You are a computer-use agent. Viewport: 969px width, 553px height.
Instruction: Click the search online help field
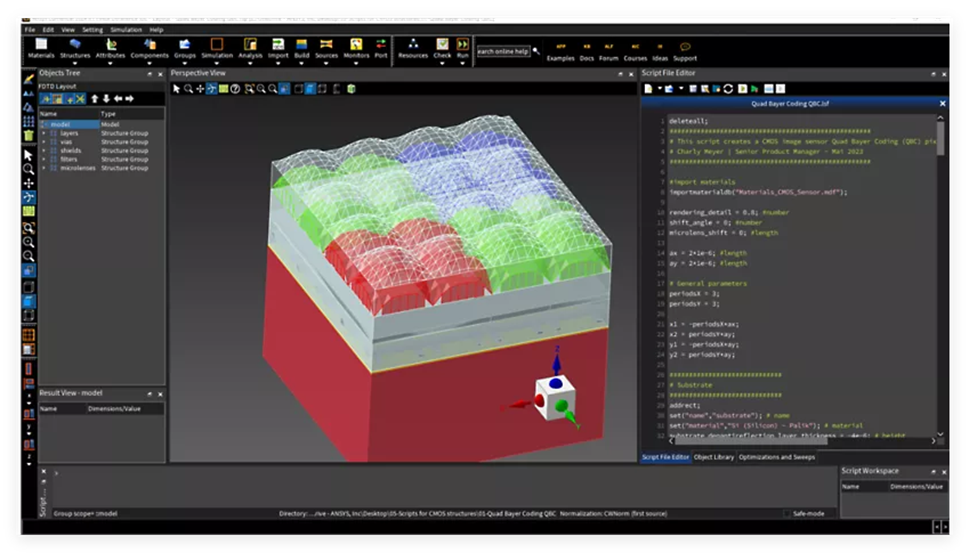tap(503, 51)
